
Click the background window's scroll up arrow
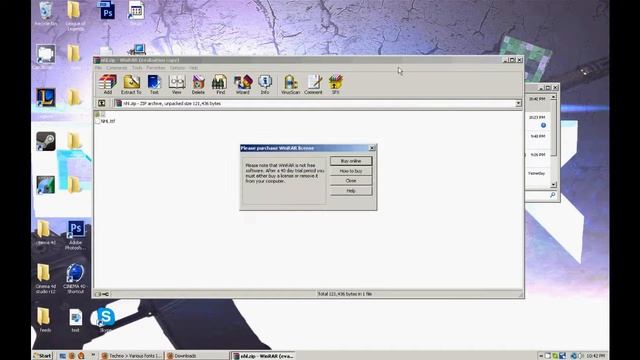pyautogui.click(x=553, y=97)
